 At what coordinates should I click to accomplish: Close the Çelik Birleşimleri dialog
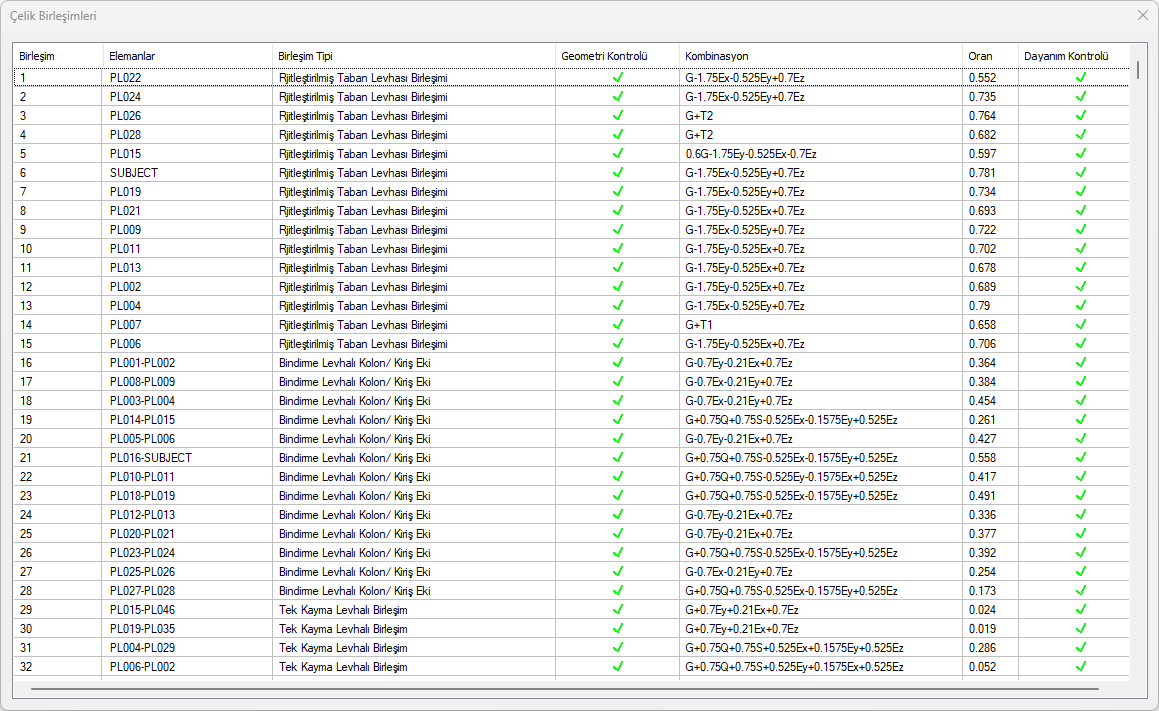click(x=1143, y=16)
